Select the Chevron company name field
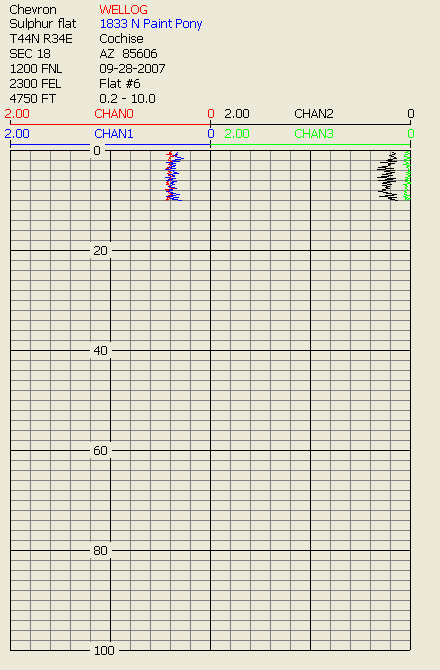The height and width of the screenshot is (670, 440). click(x=33, y=9)
